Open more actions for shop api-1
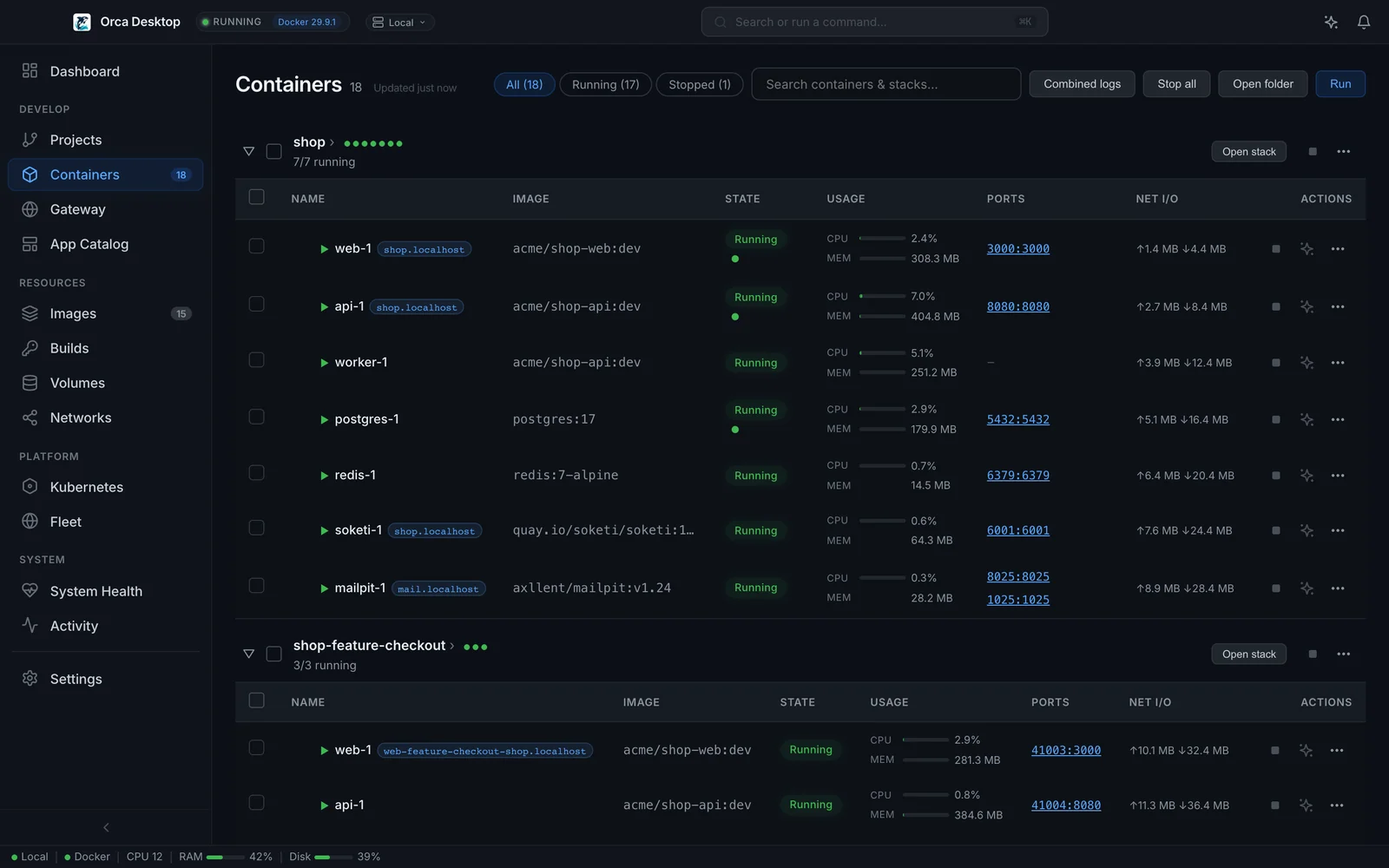The height and width of the screenshot is (868, 1389). tap(1338, 306)
